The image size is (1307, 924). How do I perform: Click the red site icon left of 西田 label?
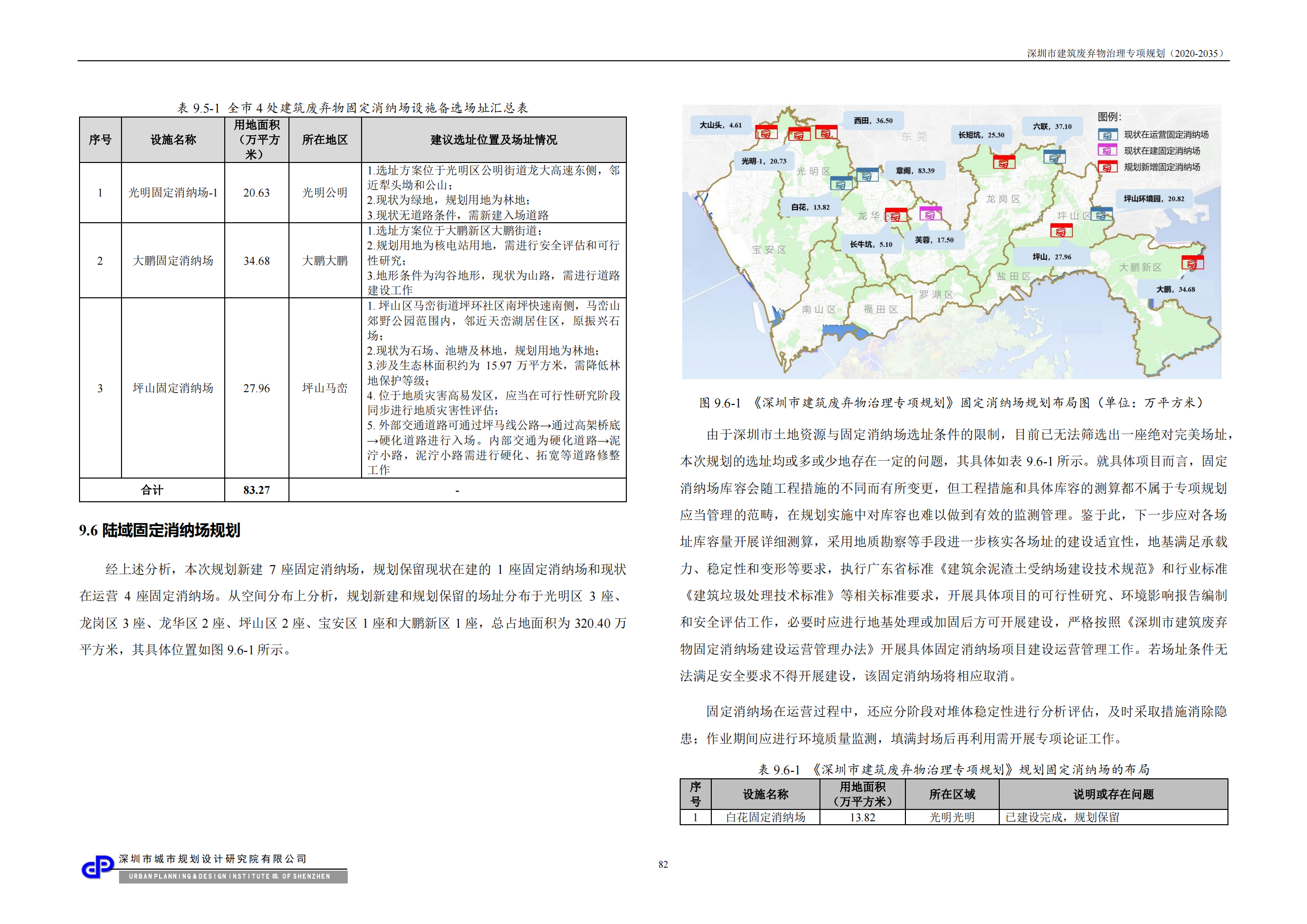click(x=826, y=132)
